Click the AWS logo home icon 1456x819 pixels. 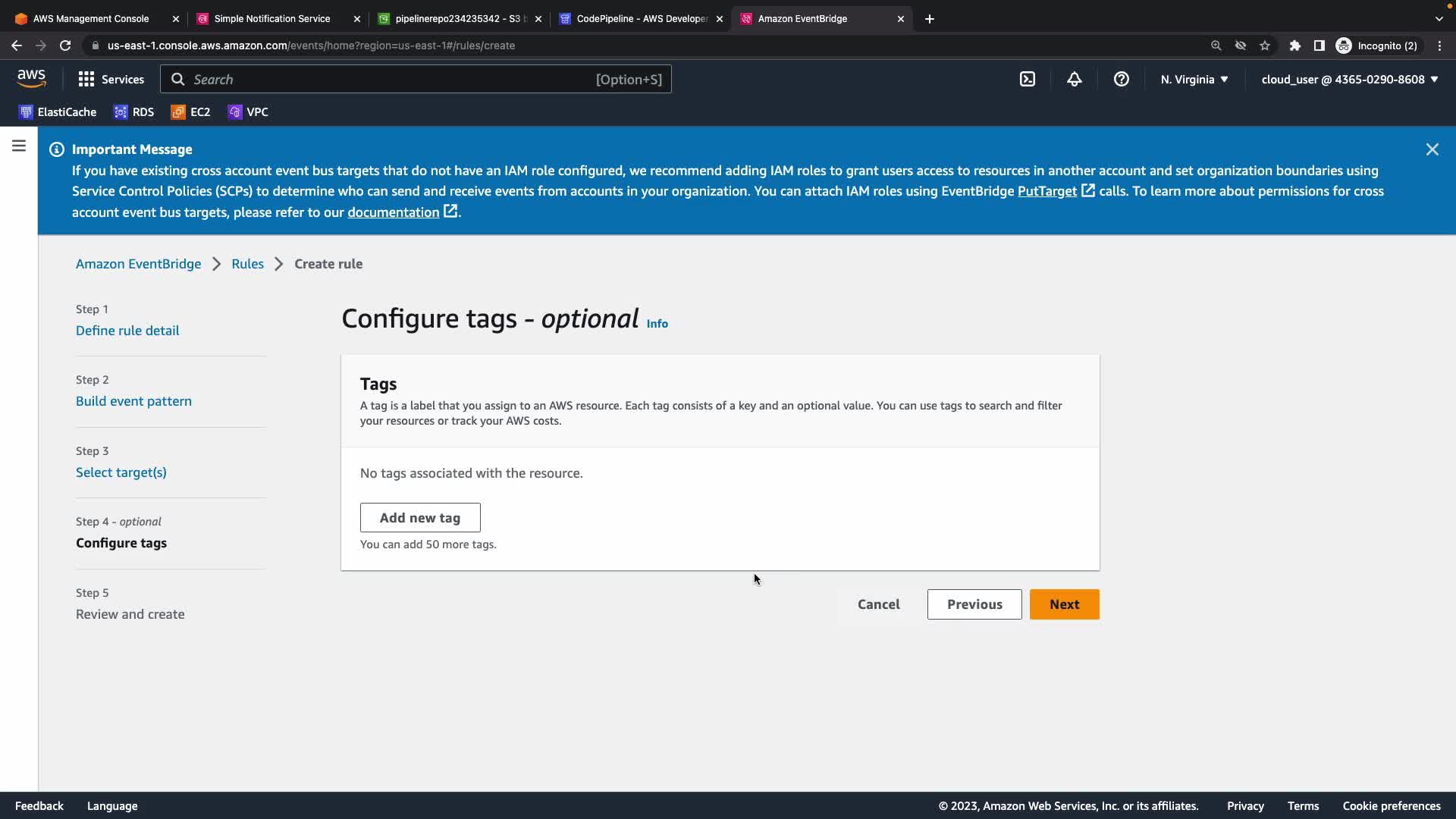(31, 78)
